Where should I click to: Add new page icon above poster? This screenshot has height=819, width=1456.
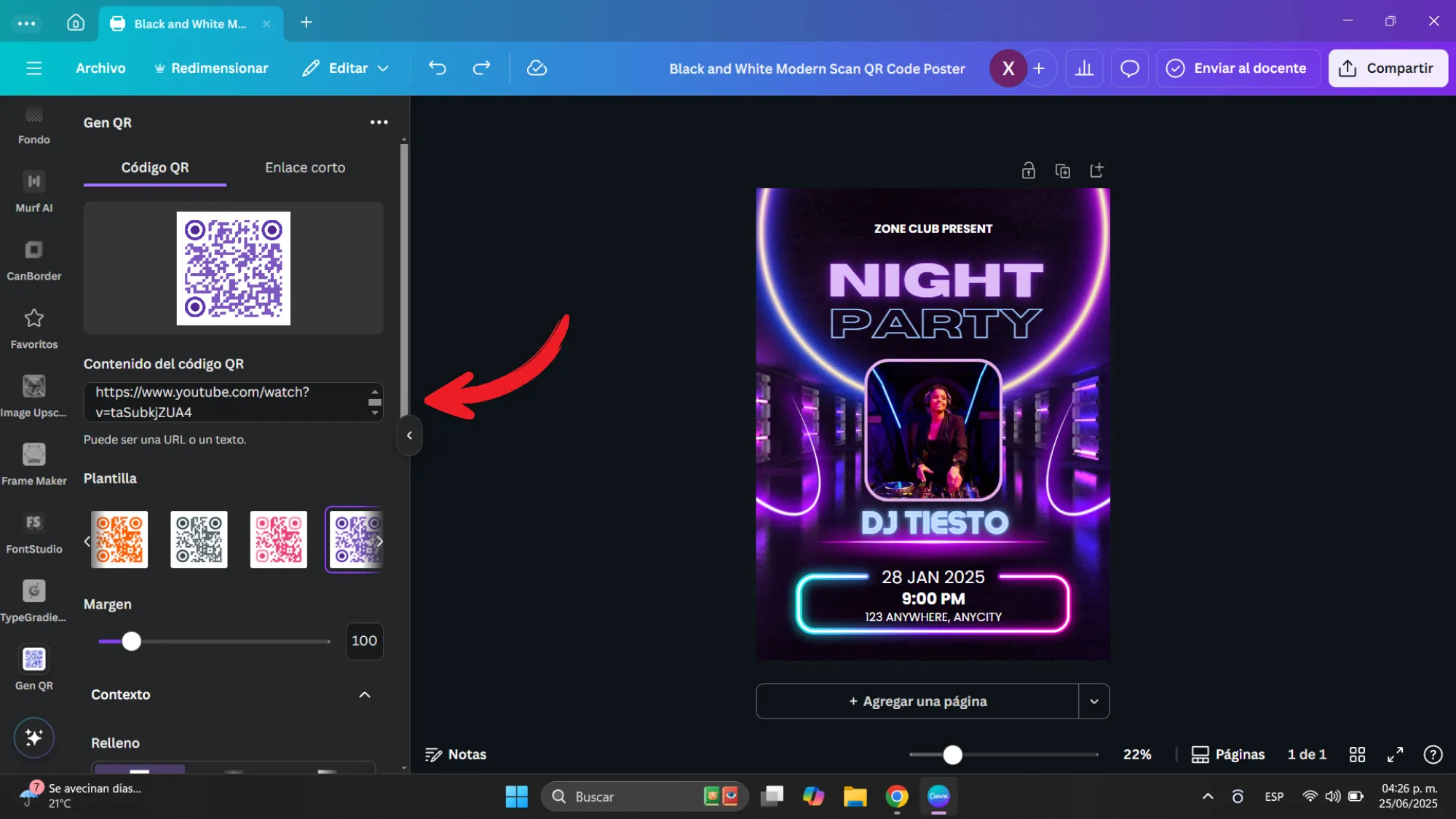pos(1096,170)
